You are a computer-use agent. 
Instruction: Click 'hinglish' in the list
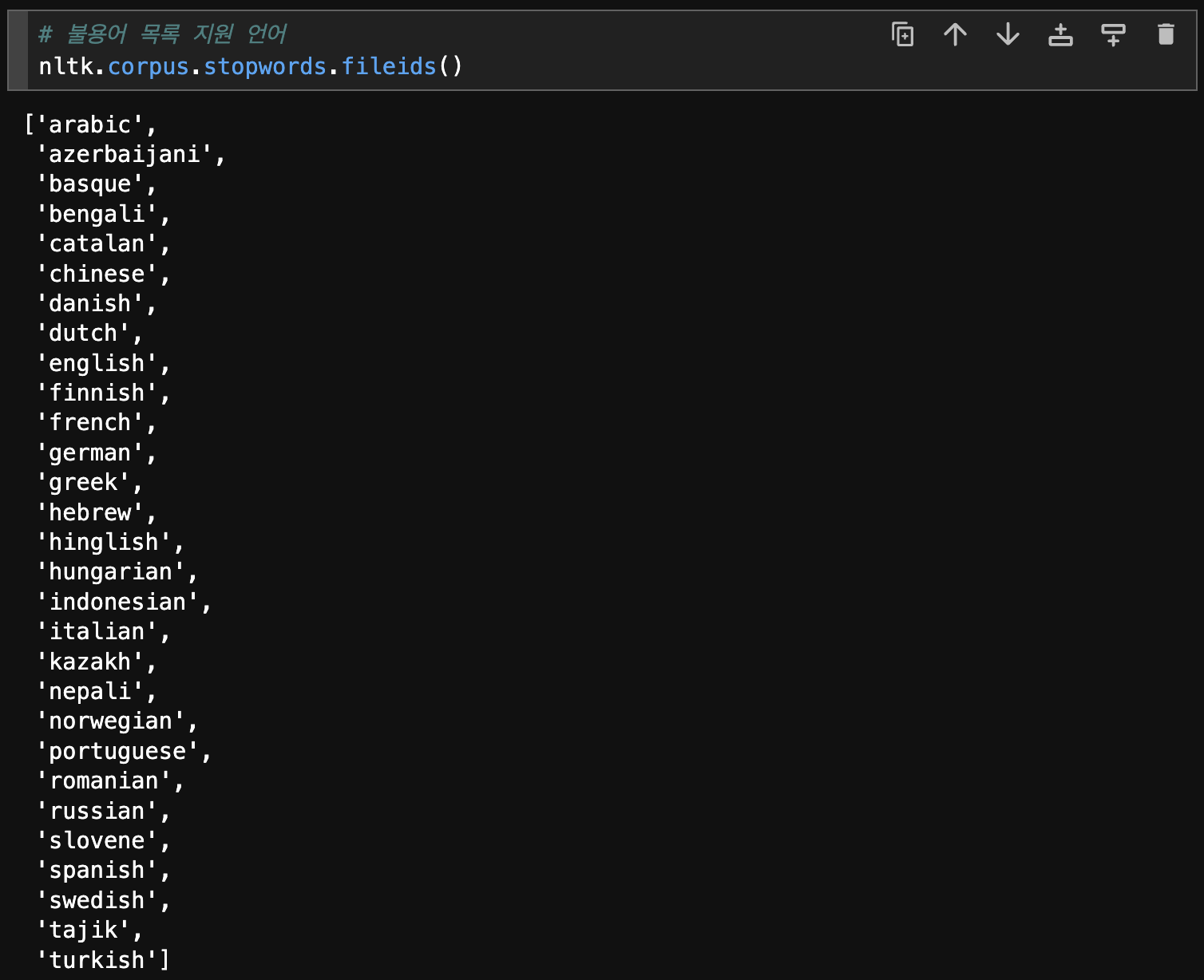point(104,542)
